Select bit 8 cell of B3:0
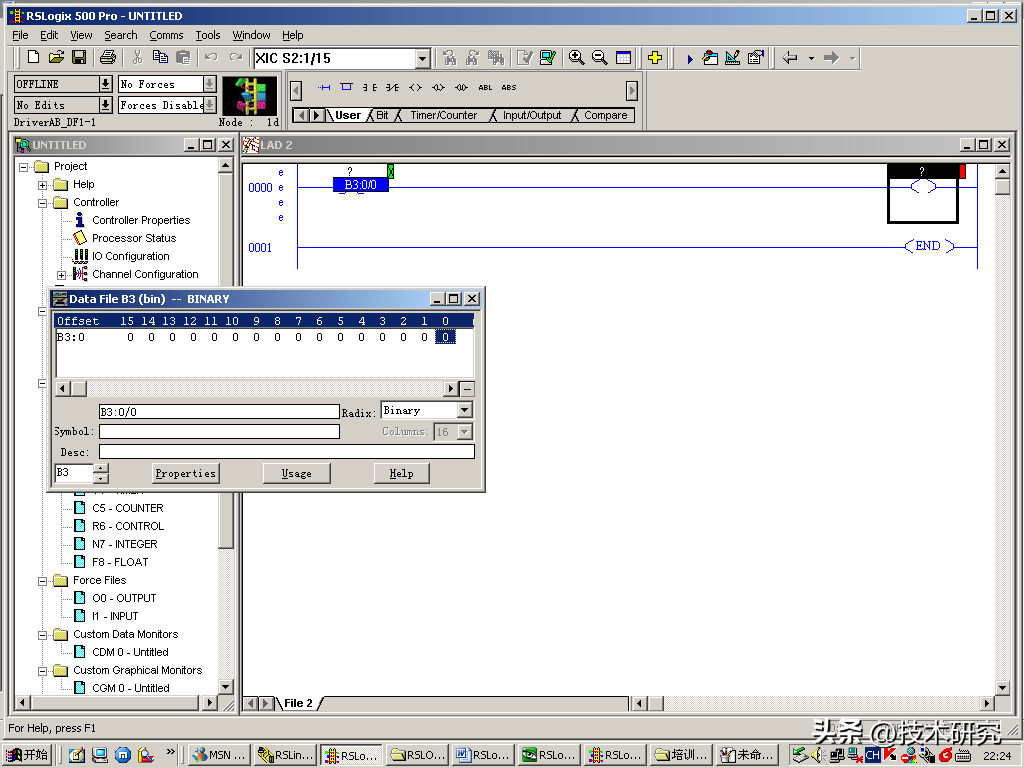This screenshot has height=768, width=1024. [277, 337]
